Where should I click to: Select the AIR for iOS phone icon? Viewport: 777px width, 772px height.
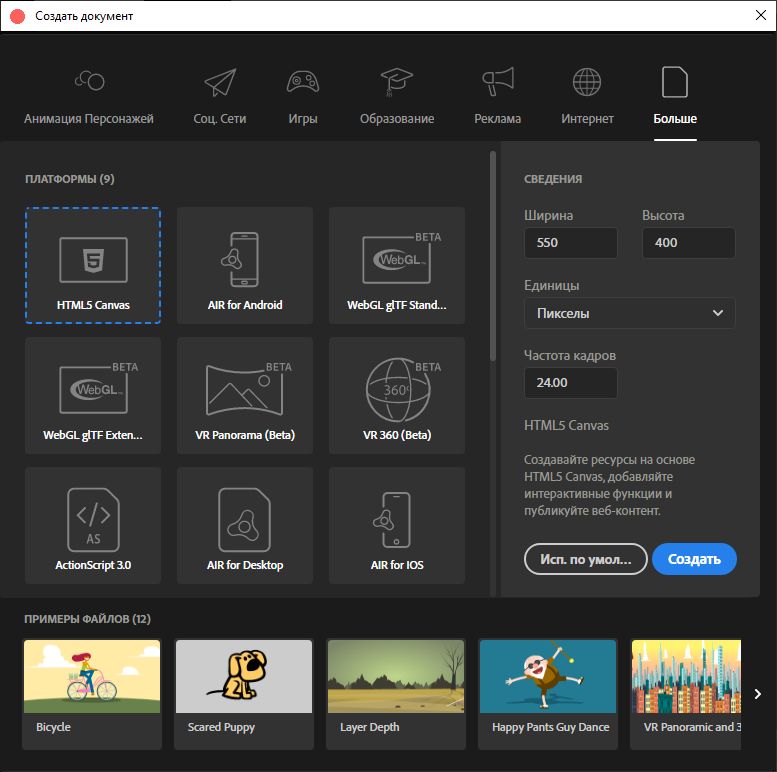tap(392, 520)
